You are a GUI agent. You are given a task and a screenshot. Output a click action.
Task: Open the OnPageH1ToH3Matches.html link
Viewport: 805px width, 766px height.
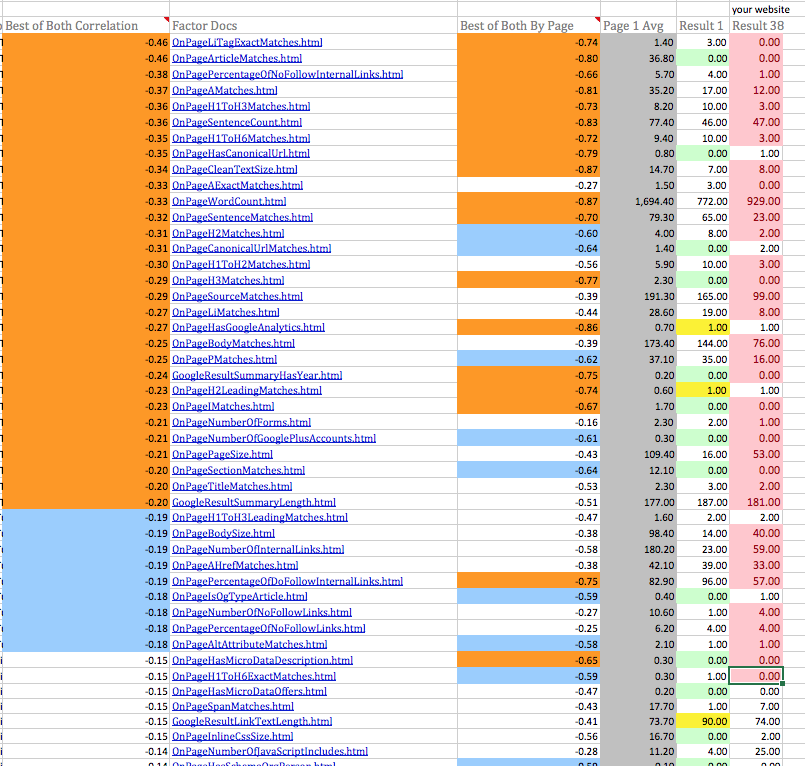(241, 106)
